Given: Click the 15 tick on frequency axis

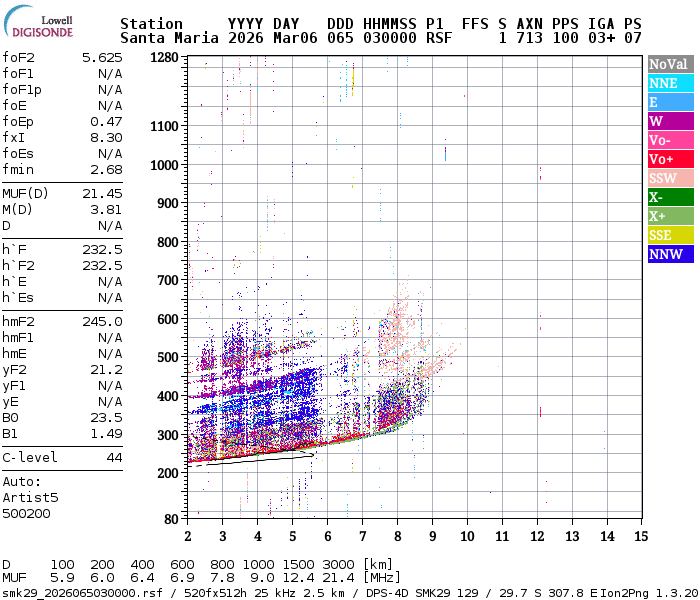Looking at the screenshot, I should 639,536.
